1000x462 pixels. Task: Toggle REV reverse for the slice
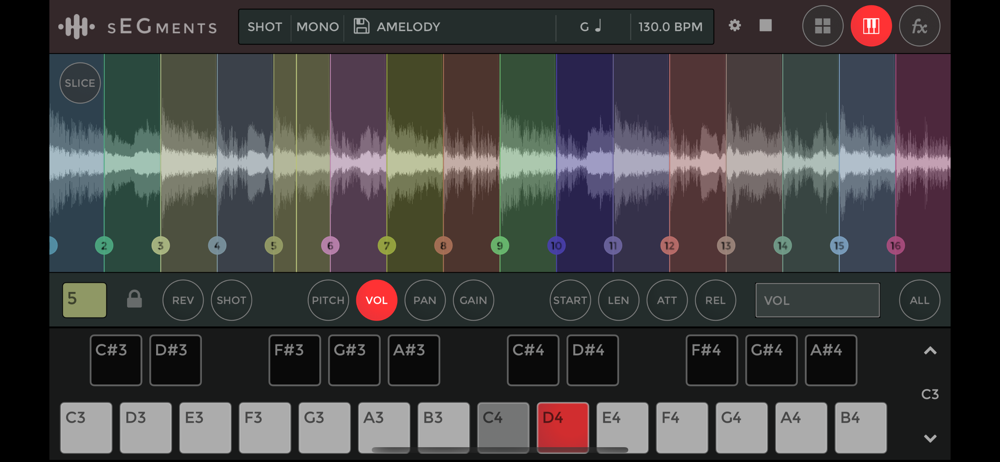[183, 300]
